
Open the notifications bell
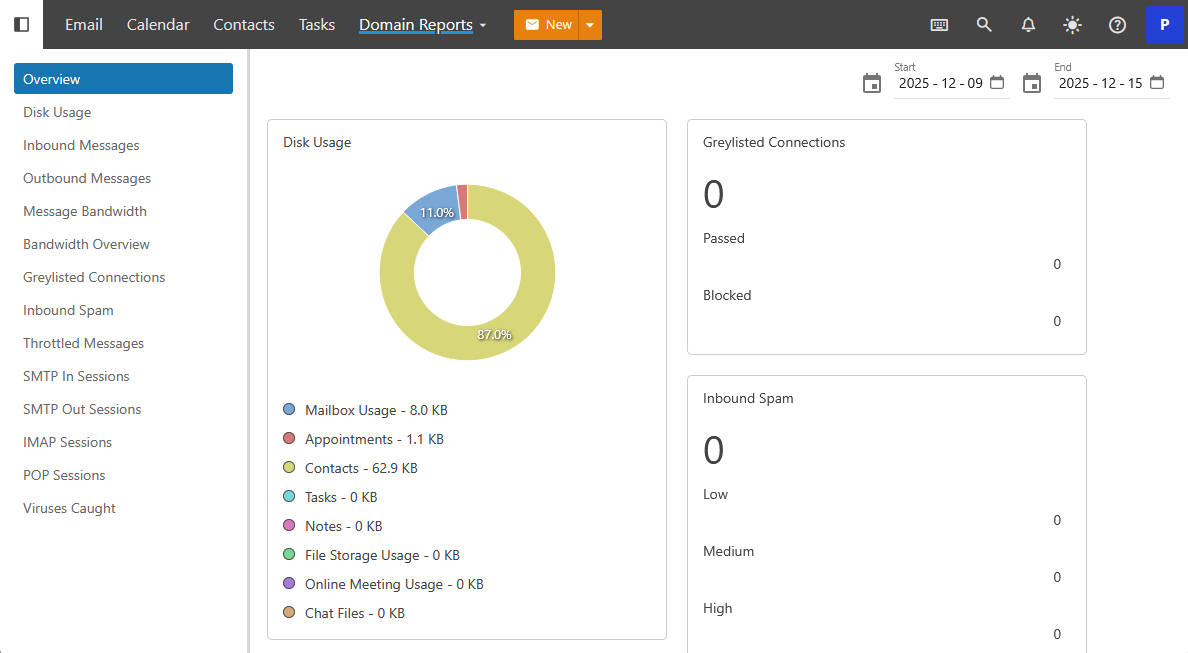1028,25
